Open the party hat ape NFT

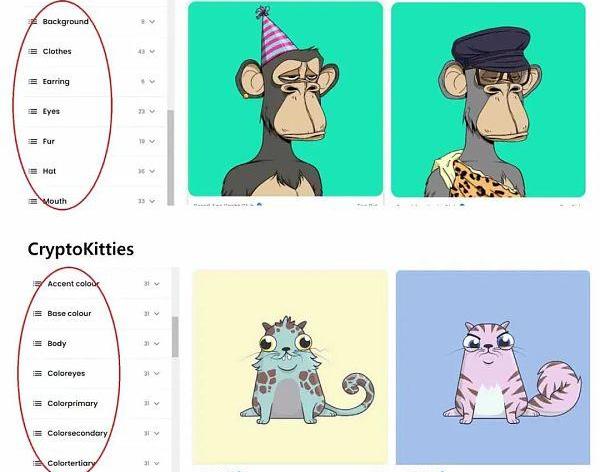(x=285, y=99)
